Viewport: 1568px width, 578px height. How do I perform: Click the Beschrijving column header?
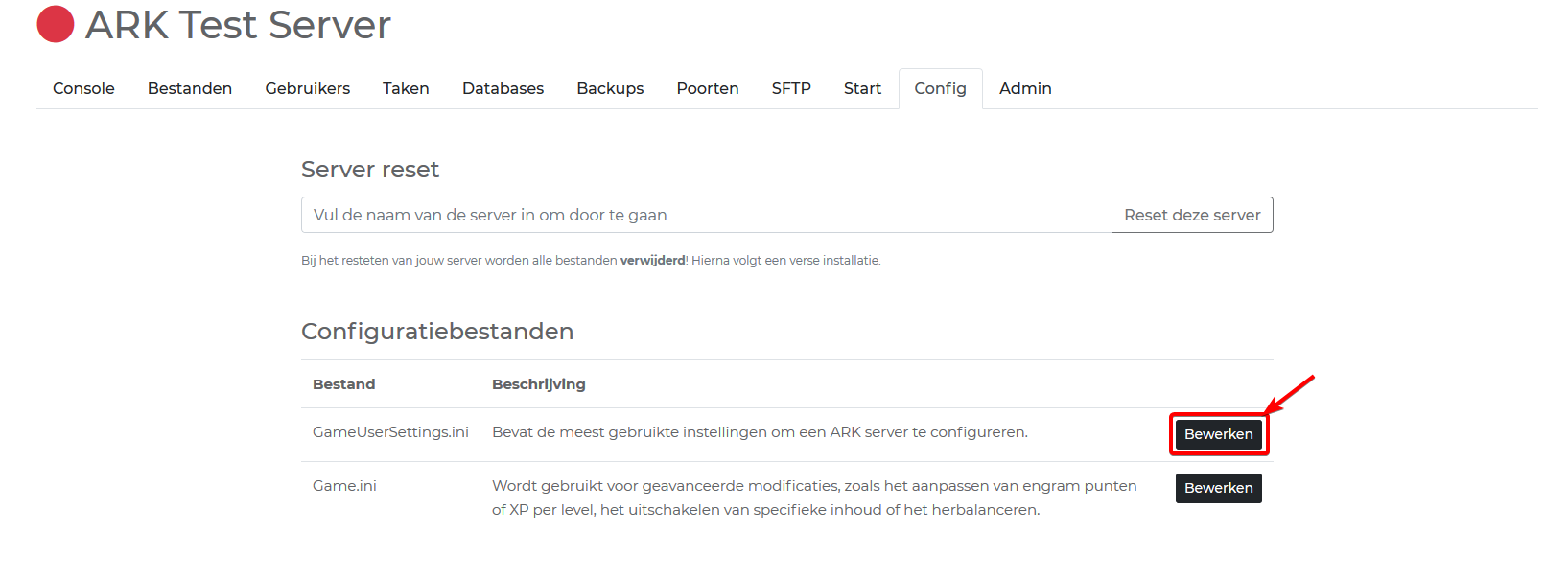click(538, 384)
